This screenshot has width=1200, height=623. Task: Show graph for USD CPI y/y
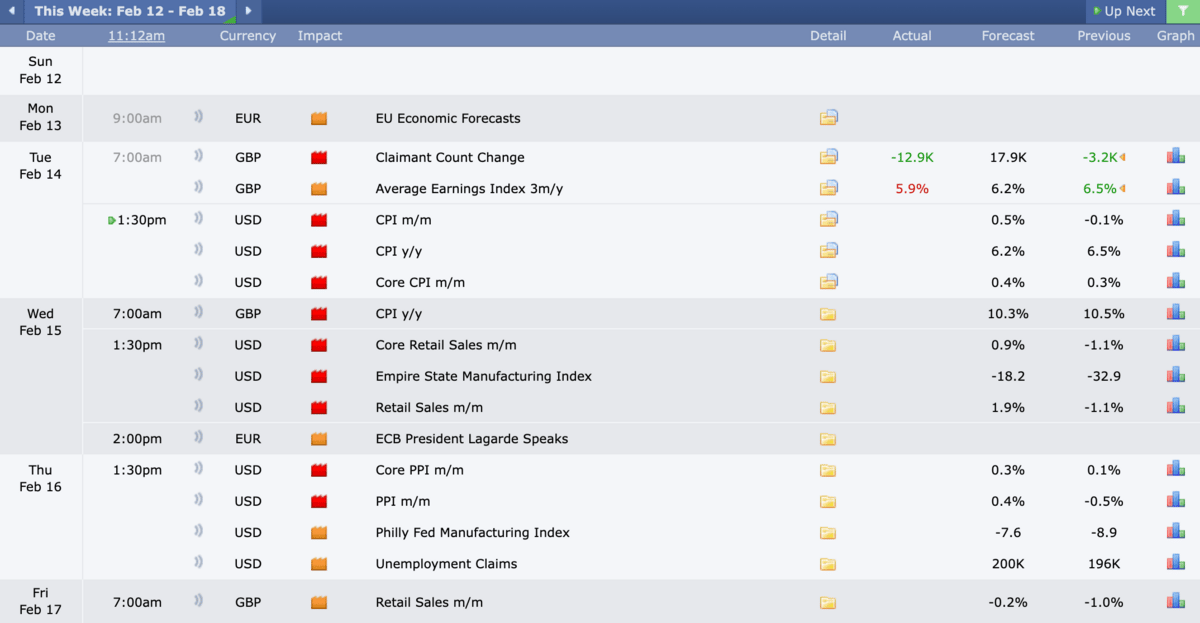1176,250
